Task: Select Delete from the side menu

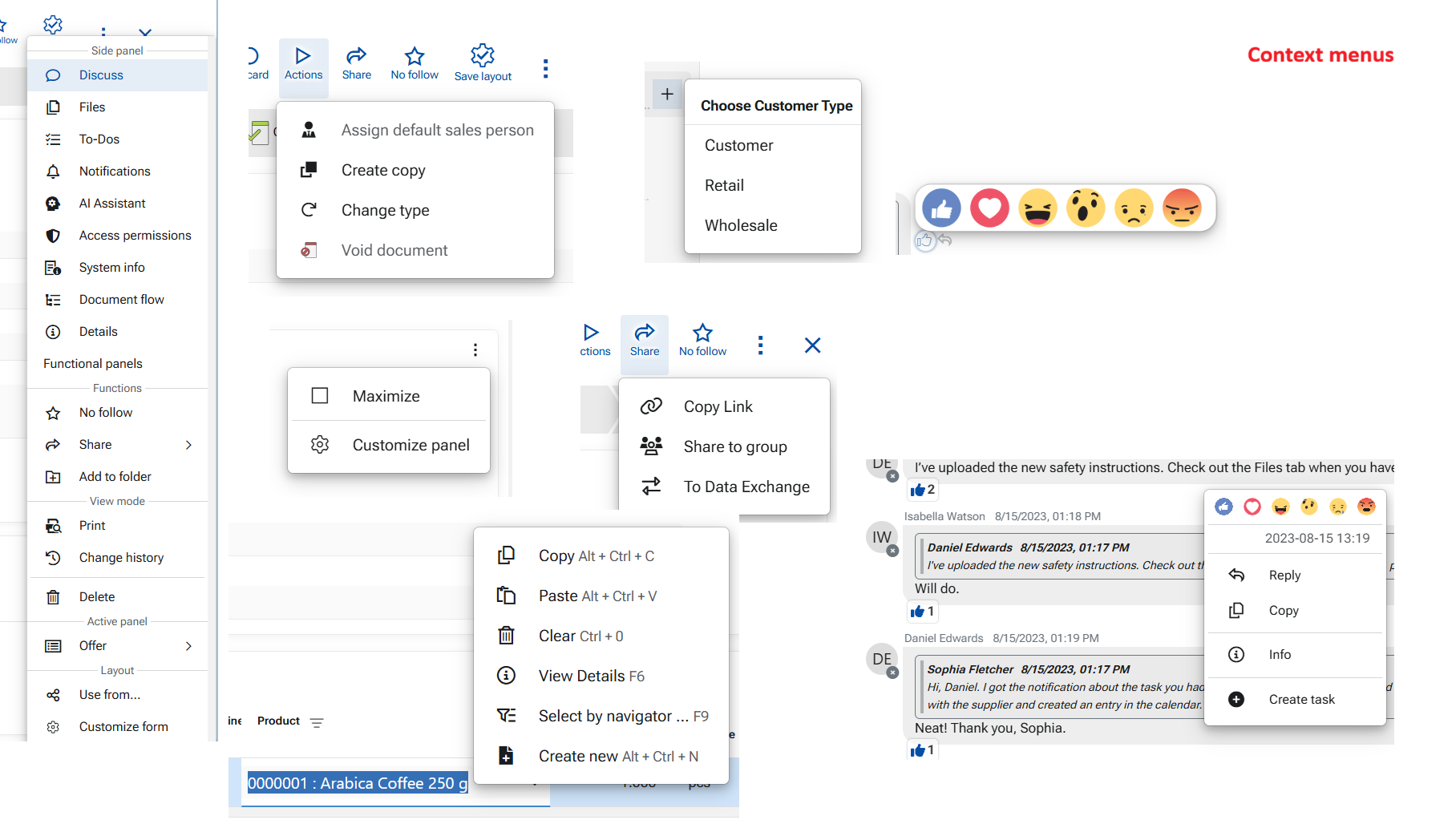Action: (x=117, y=597)
